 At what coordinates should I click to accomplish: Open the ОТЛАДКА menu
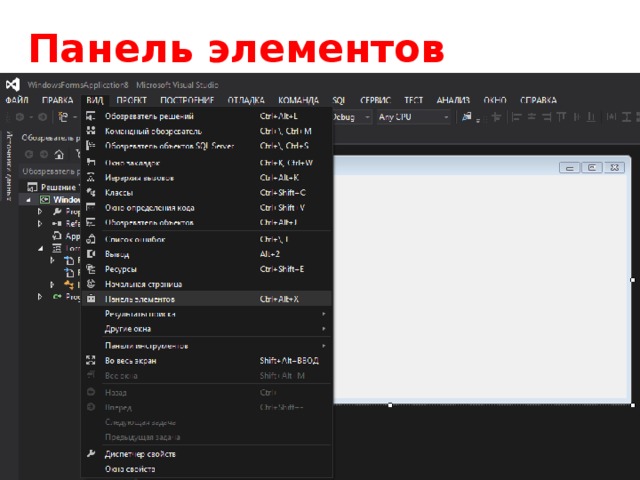(x=246, y=100)
